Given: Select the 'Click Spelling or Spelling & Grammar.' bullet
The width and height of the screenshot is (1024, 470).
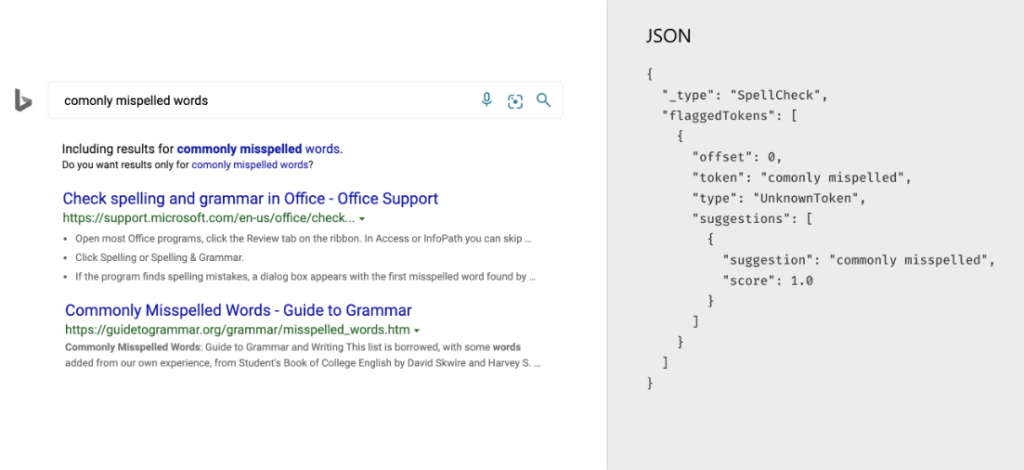Looking at the screenshot, I should 159,257.
